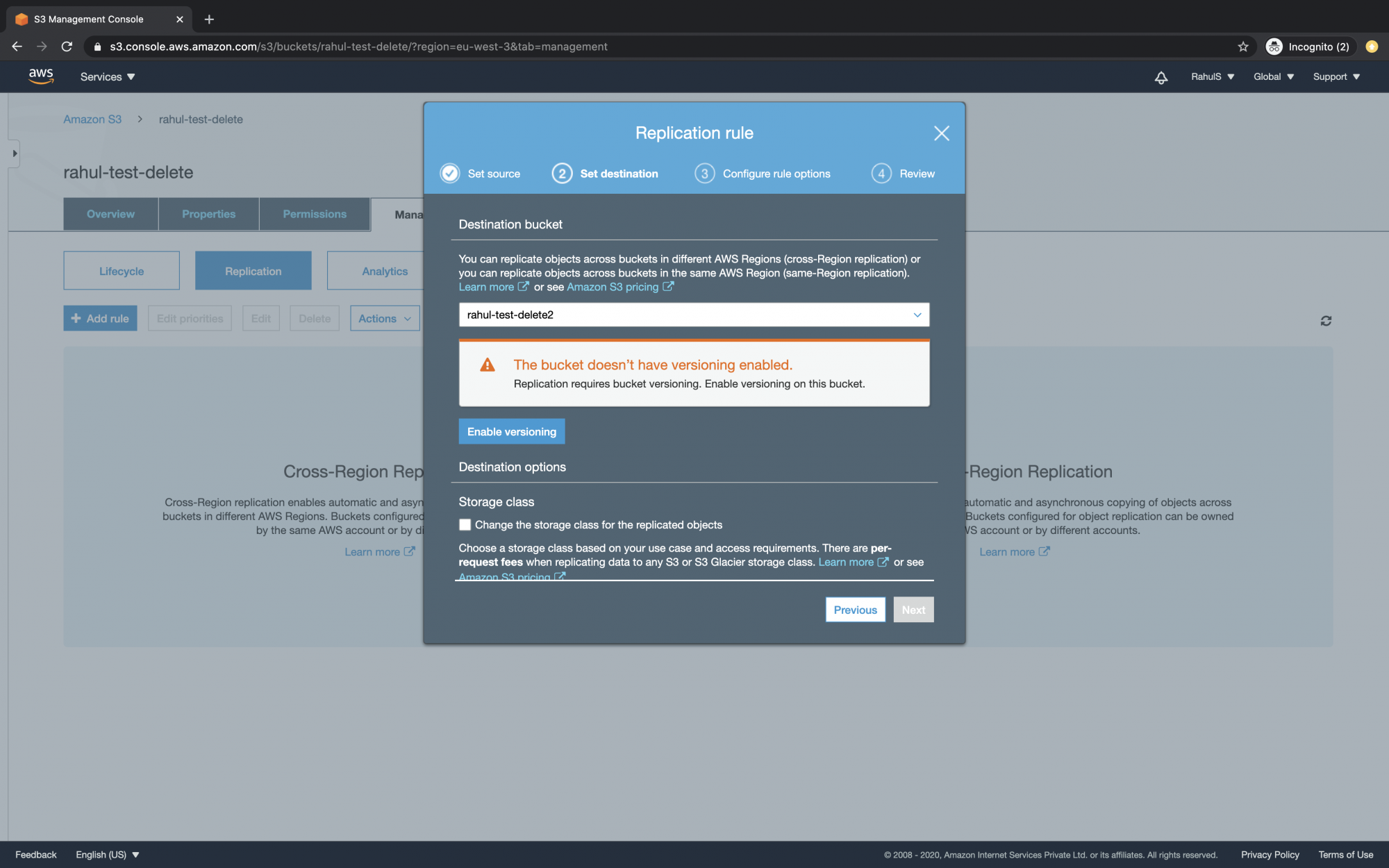Open the destination bucket dropdown
This screenshot has height=868, width=1389.
[694, 315]
